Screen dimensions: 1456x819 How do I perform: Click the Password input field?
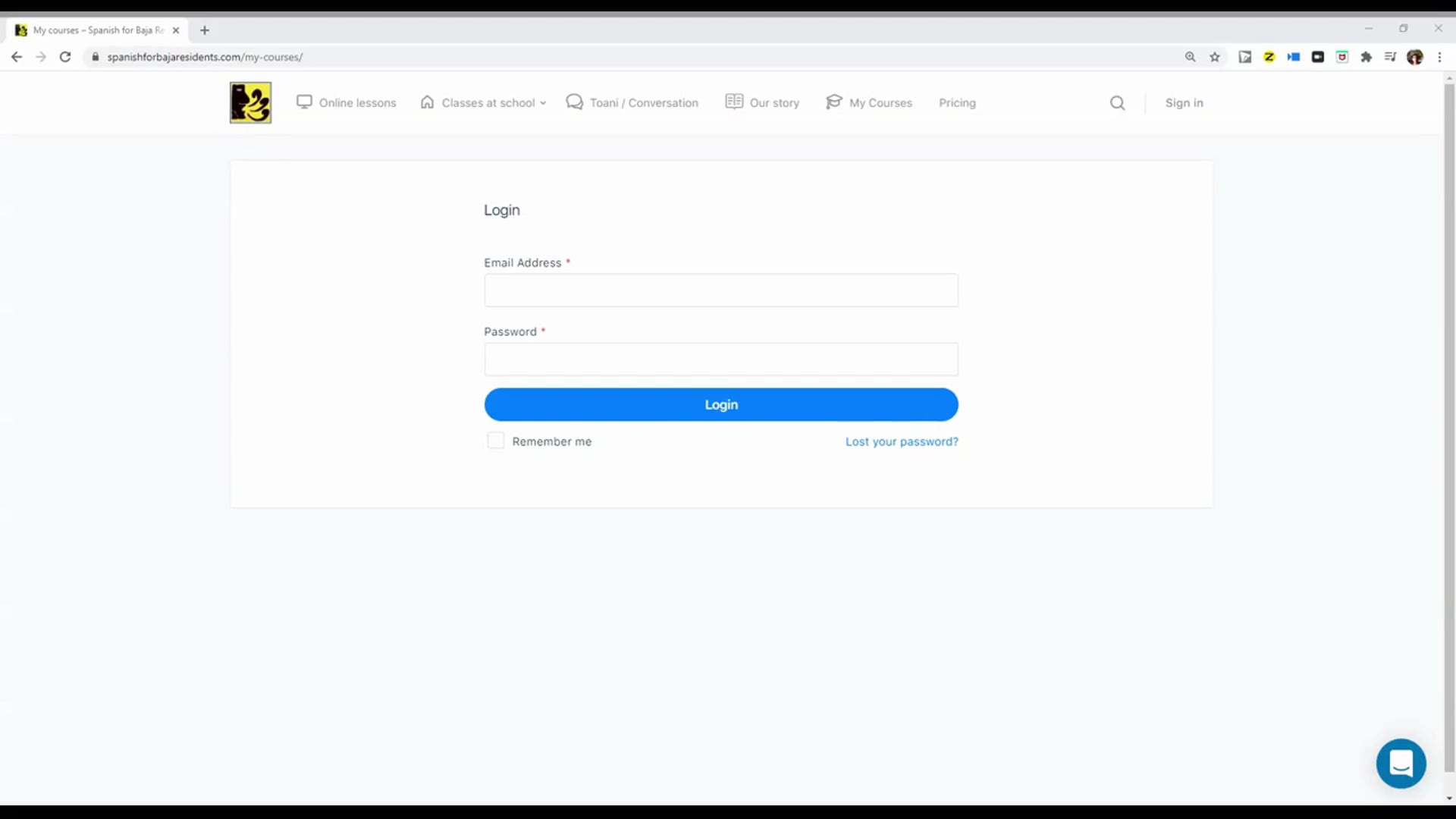(721, 358)
